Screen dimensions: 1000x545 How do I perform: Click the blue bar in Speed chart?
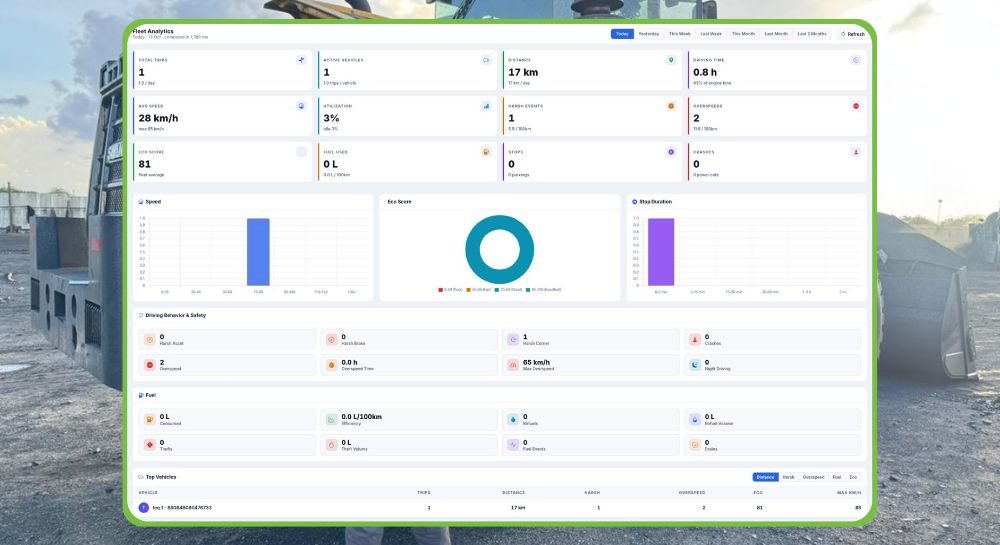[x=258, y=252]
